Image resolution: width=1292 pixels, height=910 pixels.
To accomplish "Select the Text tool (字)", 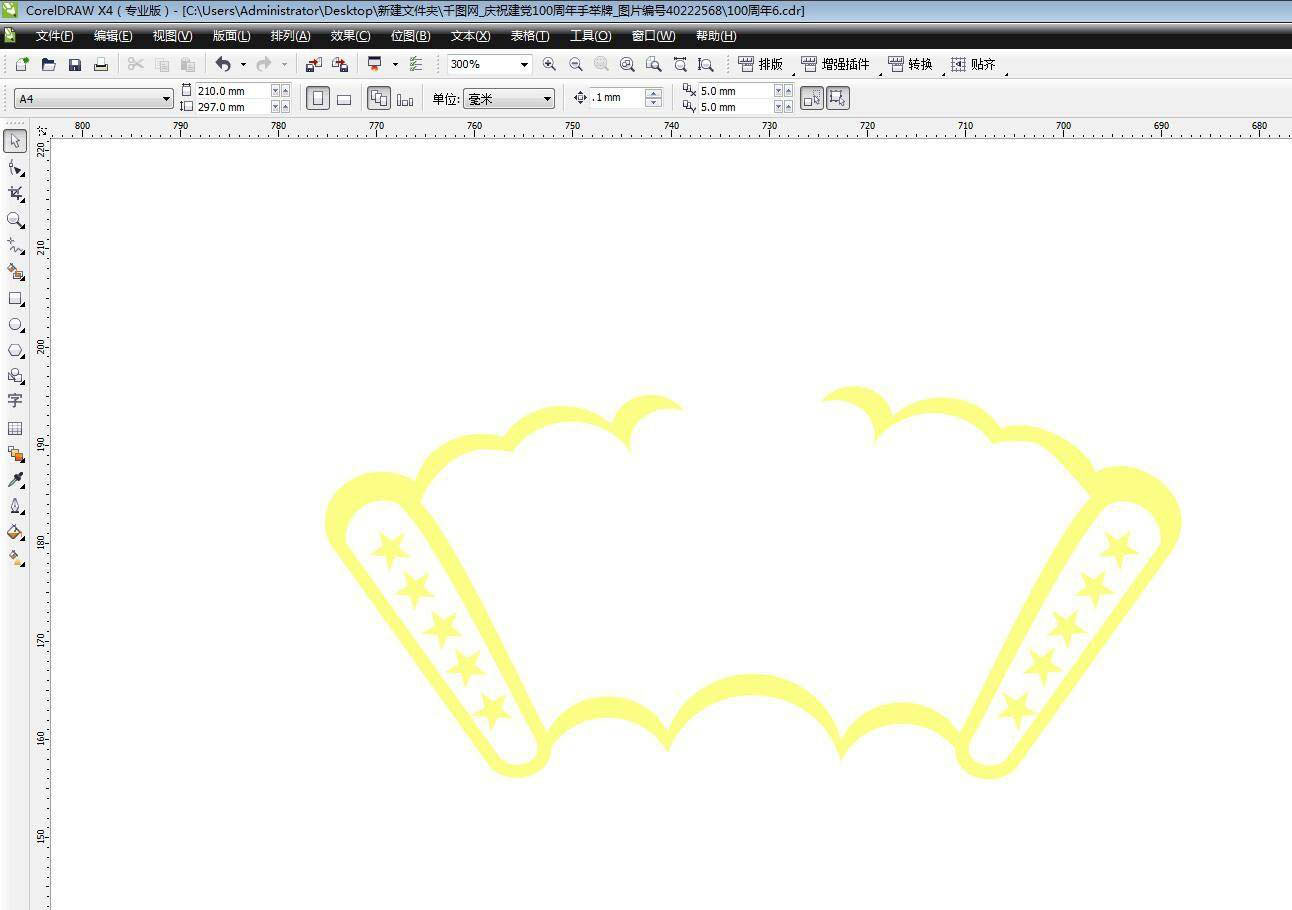I will [x=15, y=401].
